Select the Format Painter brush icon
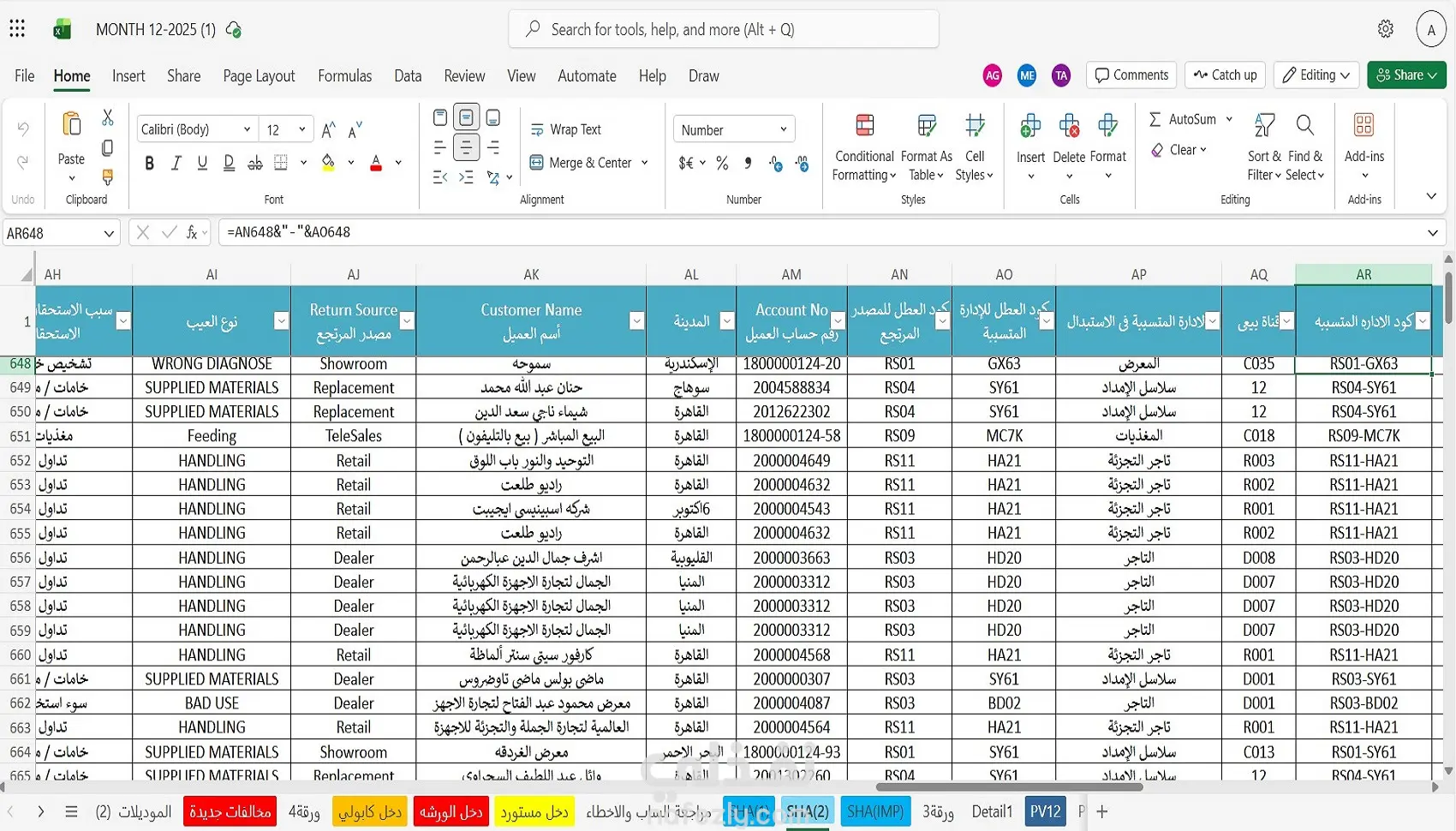Image resolution: width=1456 pixels, height=831 pixels. (x=108, y=177)
